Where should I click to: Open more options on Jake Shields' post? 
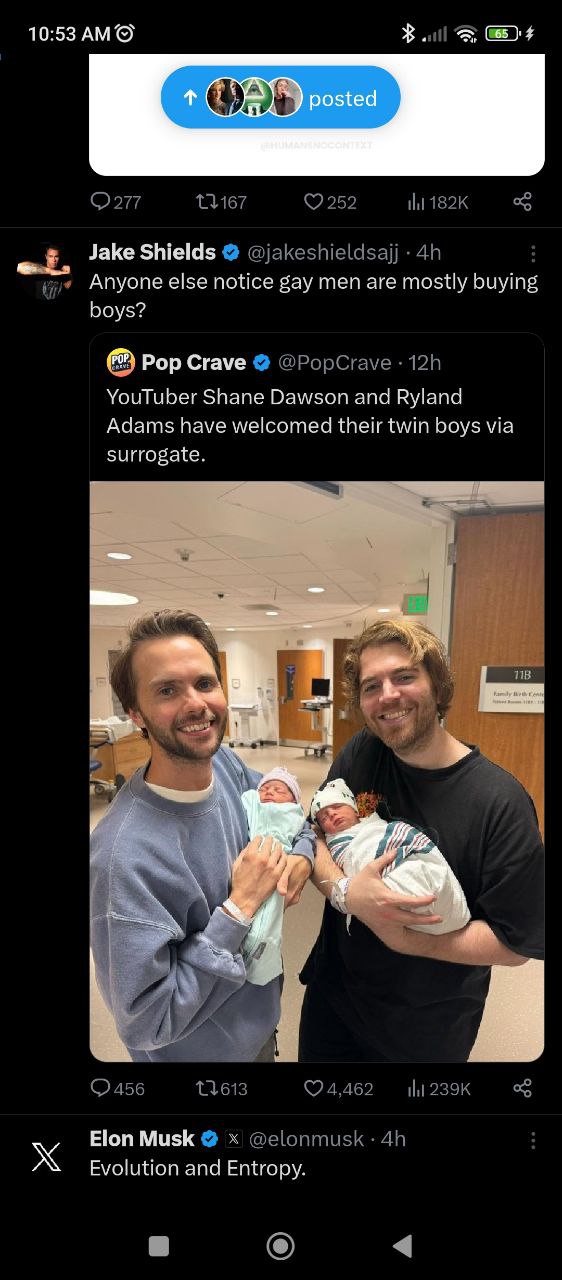533,253
